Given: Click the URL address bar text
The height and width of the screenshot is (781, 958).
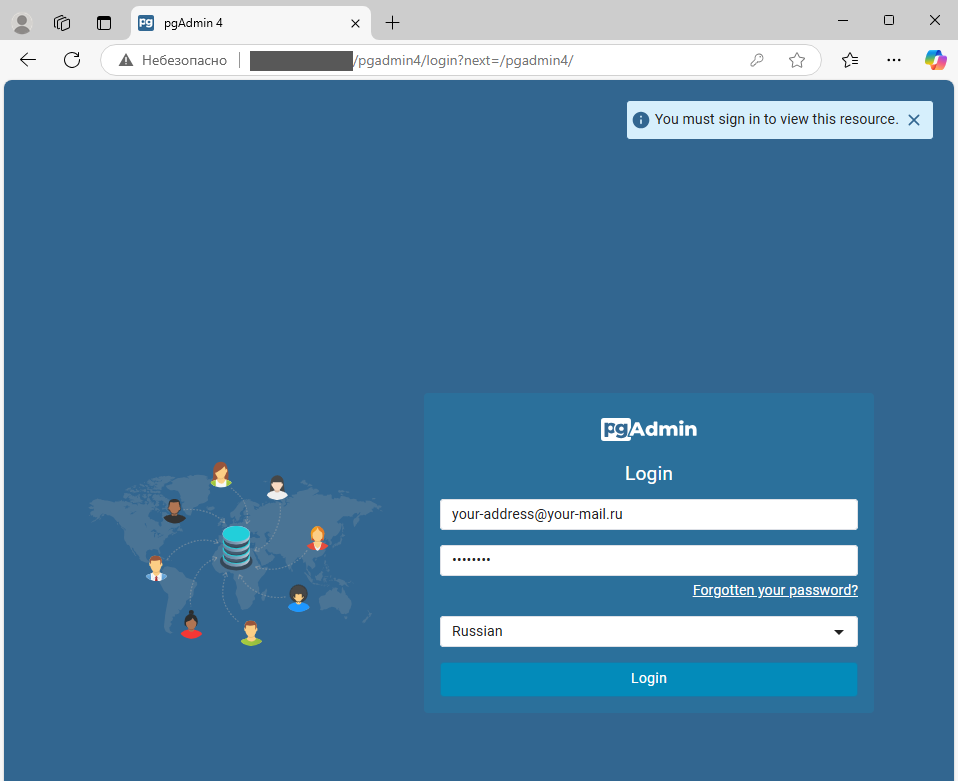Looking at the screenshot, I should [463, 60].
